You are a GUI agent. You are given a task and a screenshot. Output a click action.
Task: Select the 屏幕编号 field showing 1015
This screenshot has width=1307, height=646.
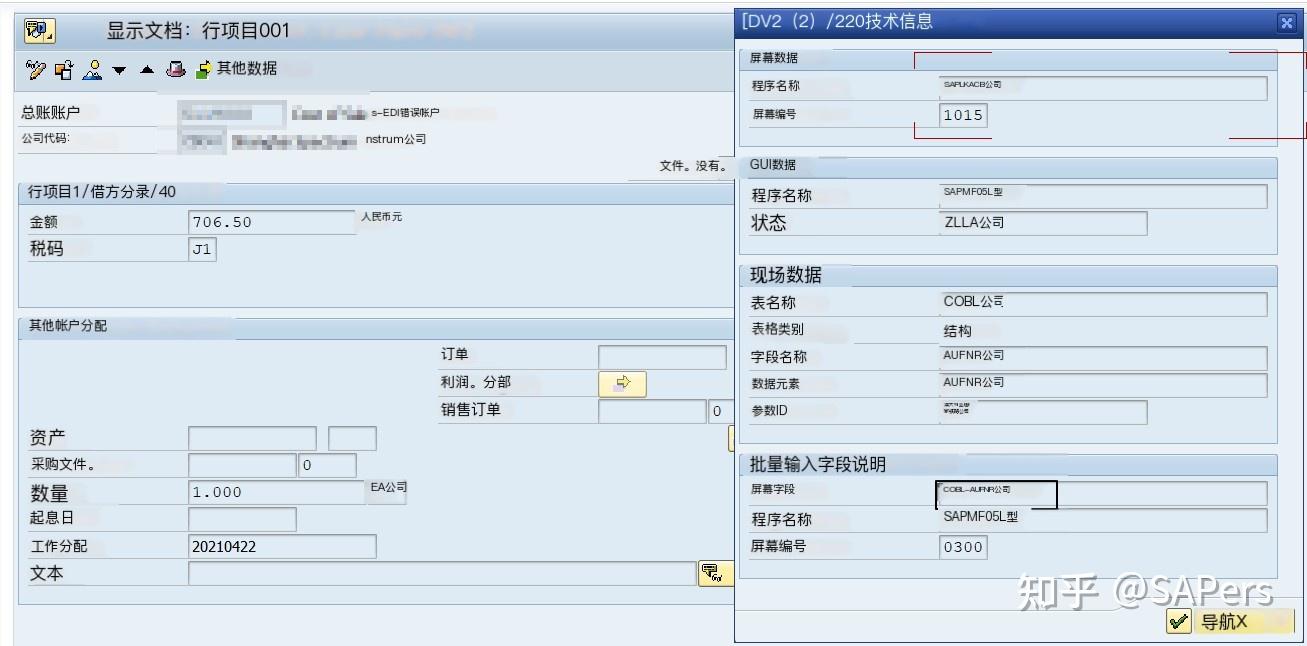(x=963, y=115)
